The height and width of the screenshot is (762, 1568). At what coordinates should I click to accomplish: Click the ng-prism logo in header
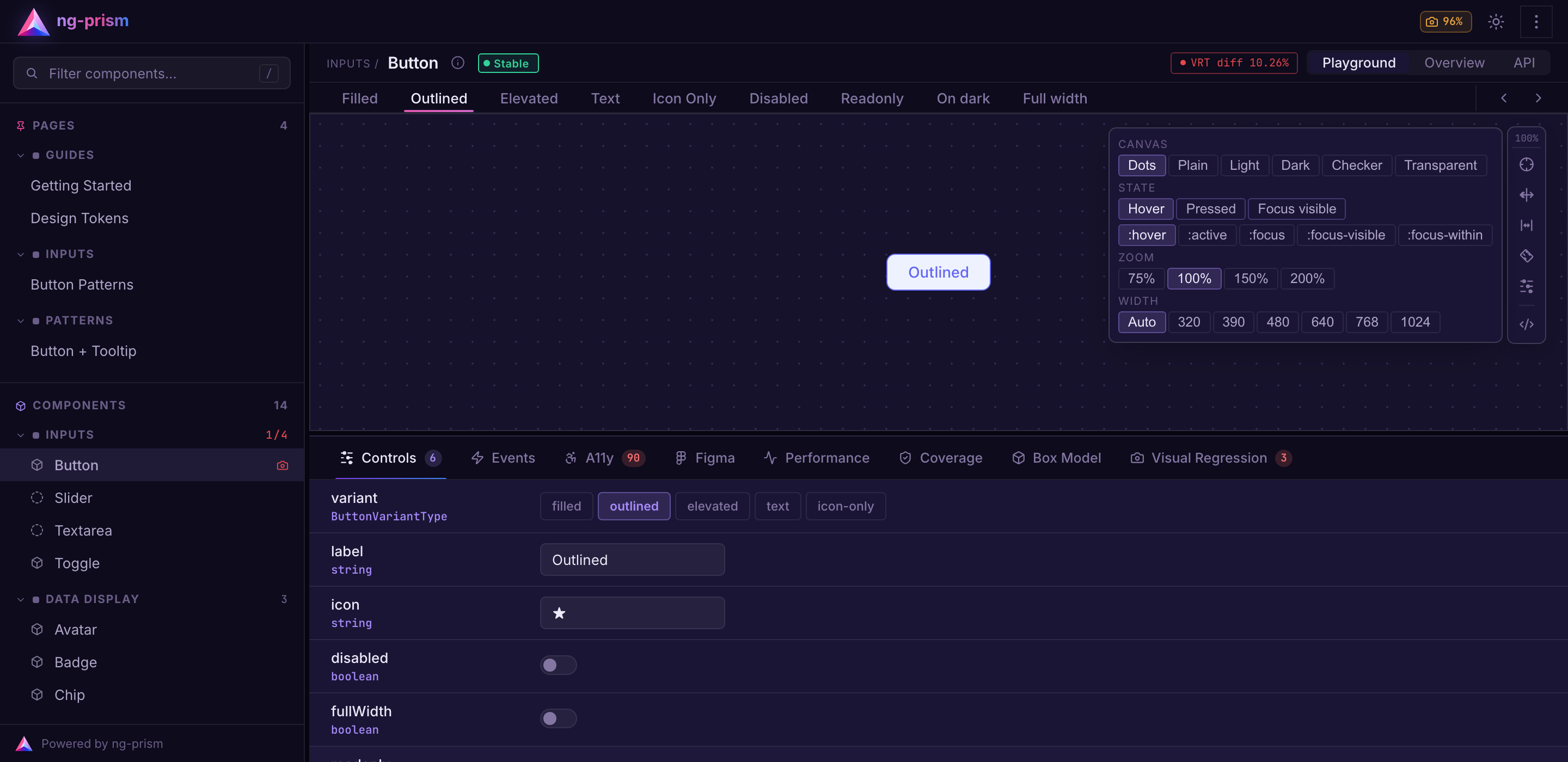pos(73,21)
